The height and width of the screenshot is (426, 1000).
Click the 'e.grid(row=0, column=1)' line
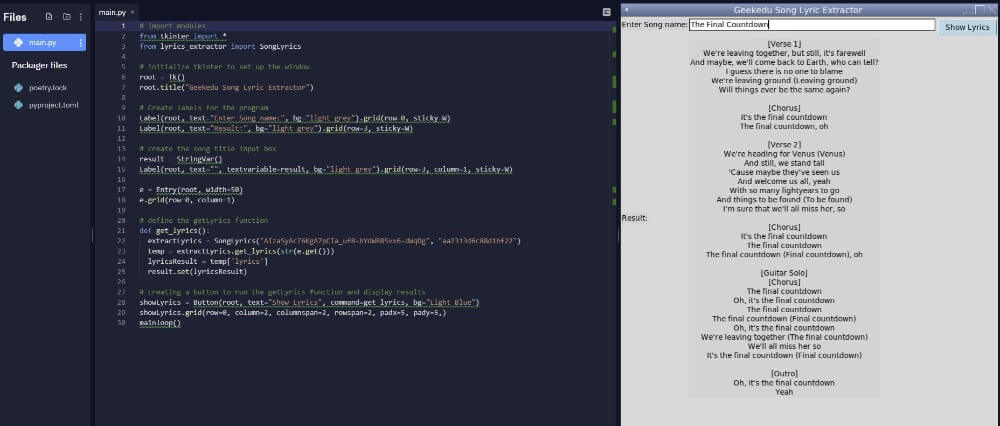[x=187, y=200]
